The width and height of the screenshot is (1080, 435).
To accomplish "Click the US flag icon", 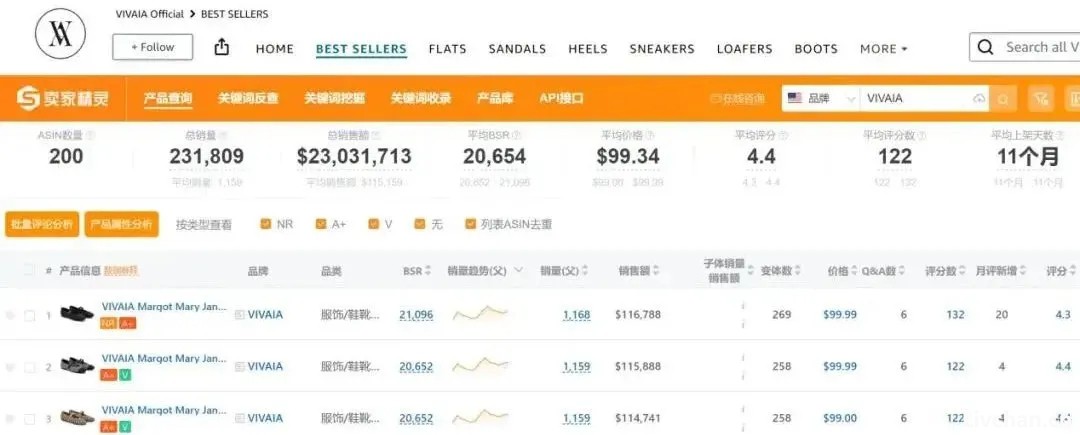I will [x=795, y=98].
